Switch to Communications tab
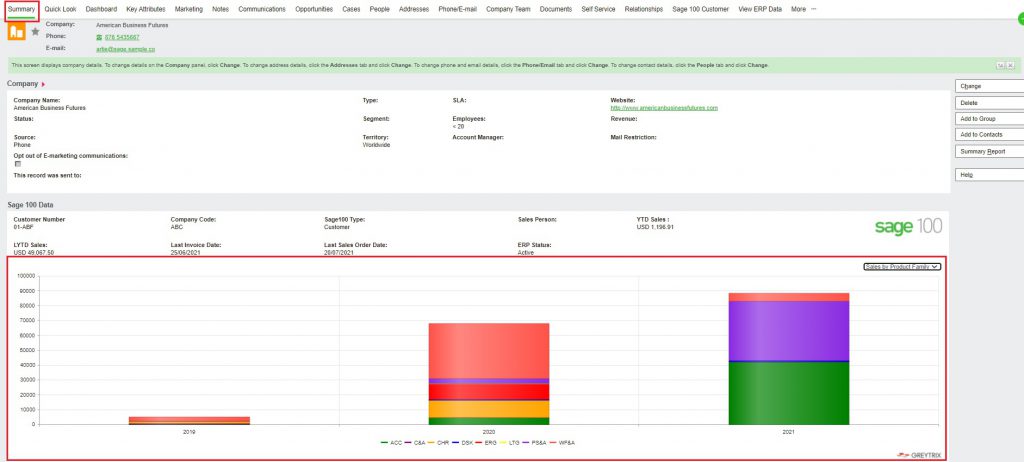This screenshot has height=462, width=1024. (262, 9)
